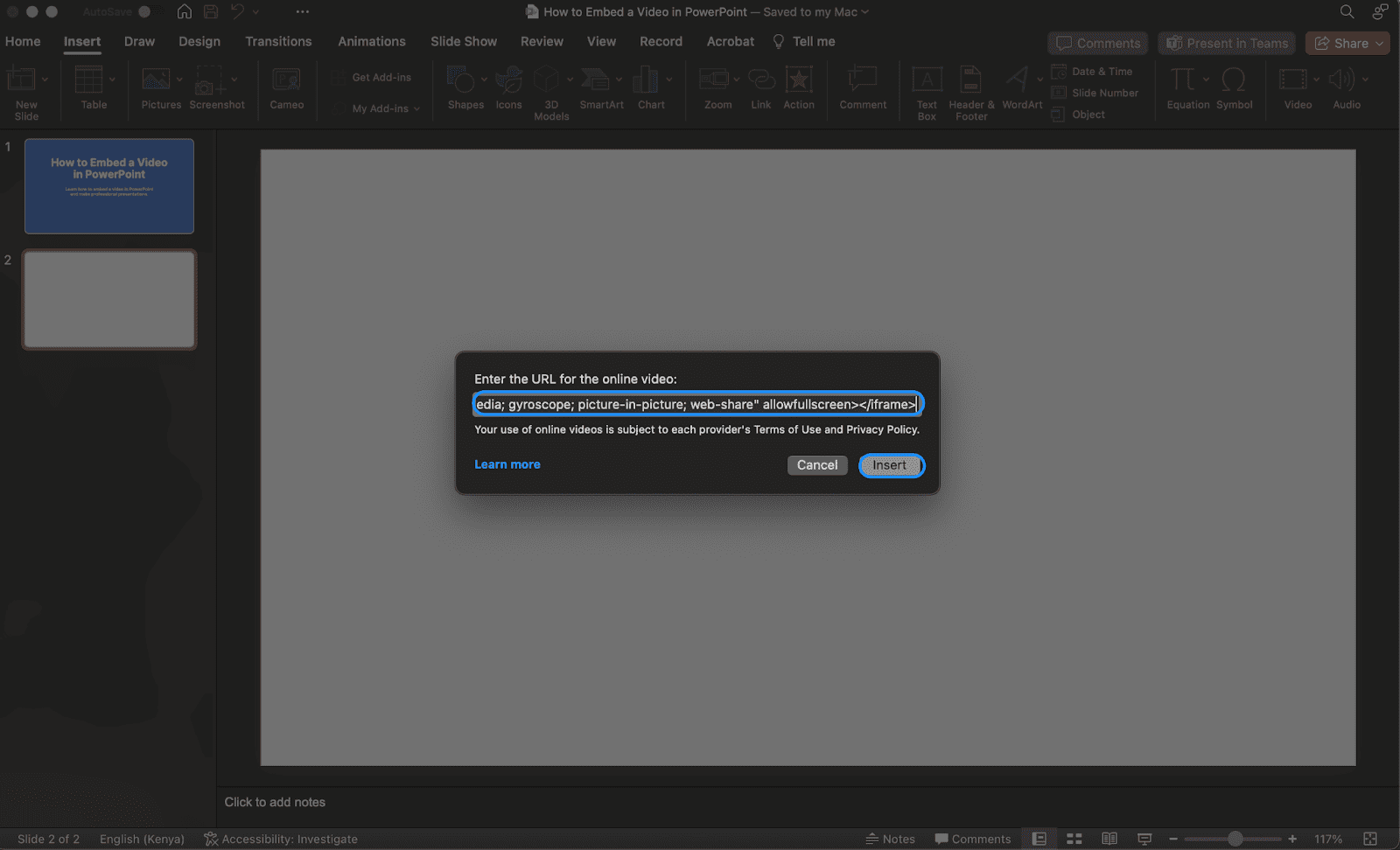Expand the Video dropdown arrow
This screenshot has height=850, width=1400.
(1316, 80)
